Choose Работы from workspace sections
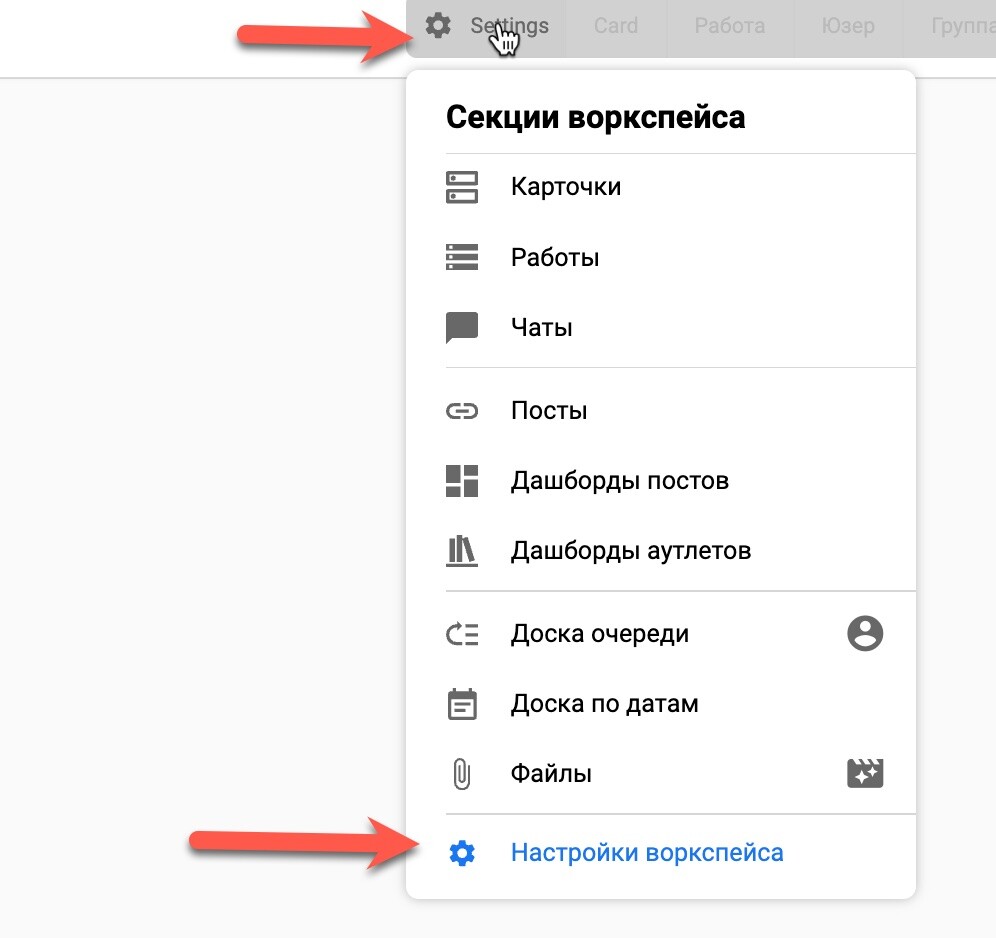Viewport: 996px width, 938px height. (x=555, y=257)
